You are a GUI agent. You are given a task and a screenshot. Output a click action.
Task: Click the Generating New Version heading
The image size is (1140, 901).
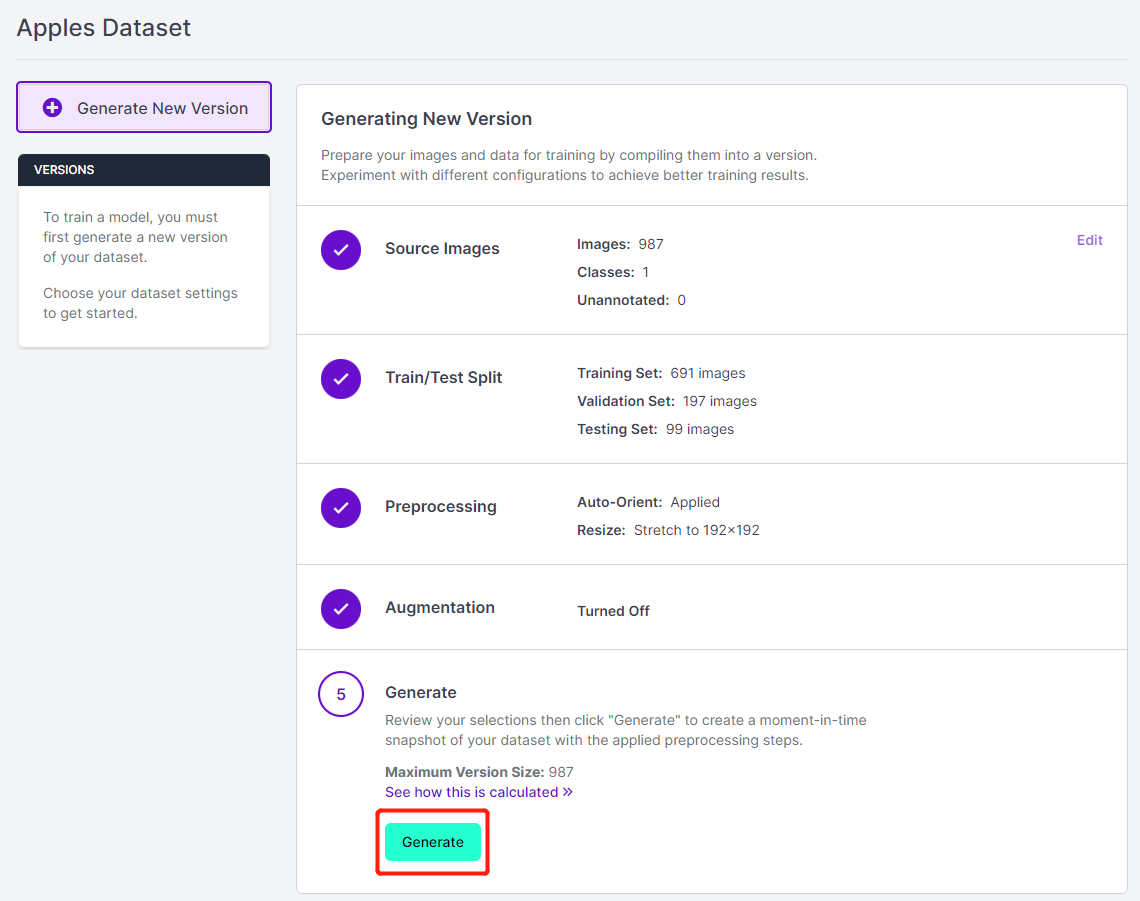426,119
